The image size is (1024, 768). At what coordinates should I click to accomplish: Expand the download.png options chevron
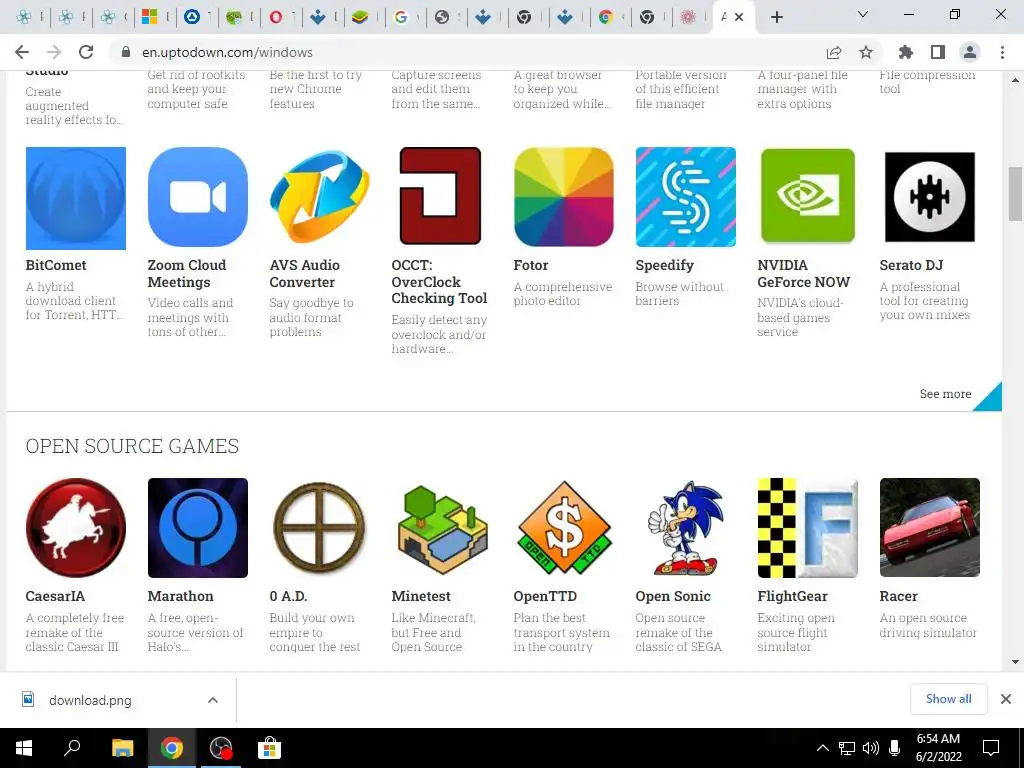pos(213,700)
